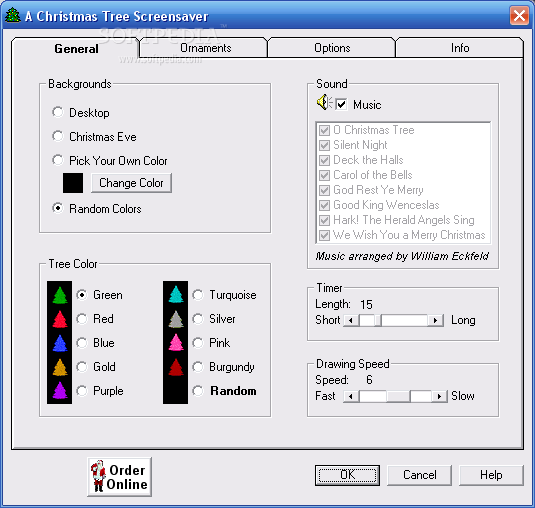Switch to the General tab
Screen dimensions: 535x508
pos(76,48)
